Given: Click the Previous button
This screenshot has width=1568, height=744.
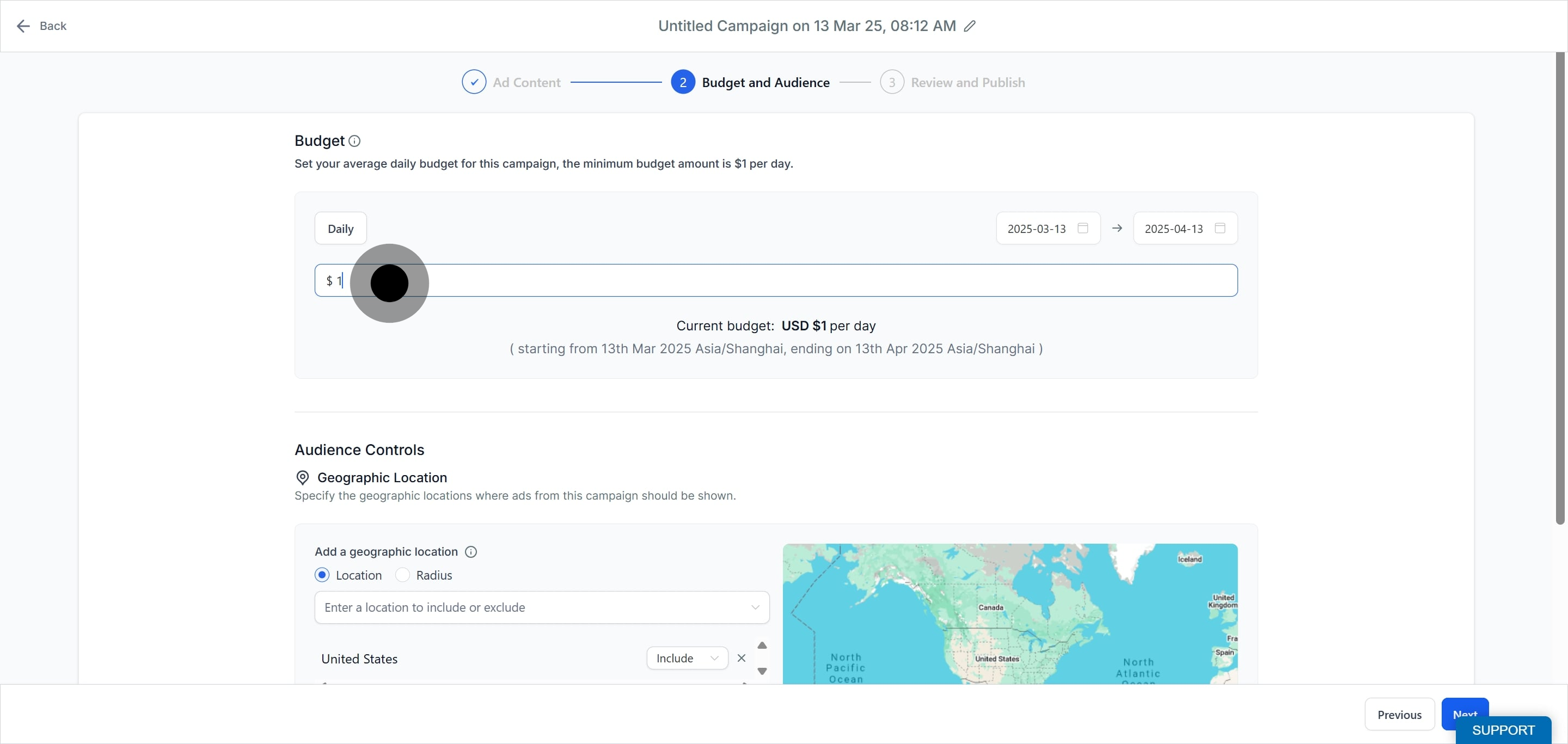Looking at the screenshot, I should coord(1399,715).
